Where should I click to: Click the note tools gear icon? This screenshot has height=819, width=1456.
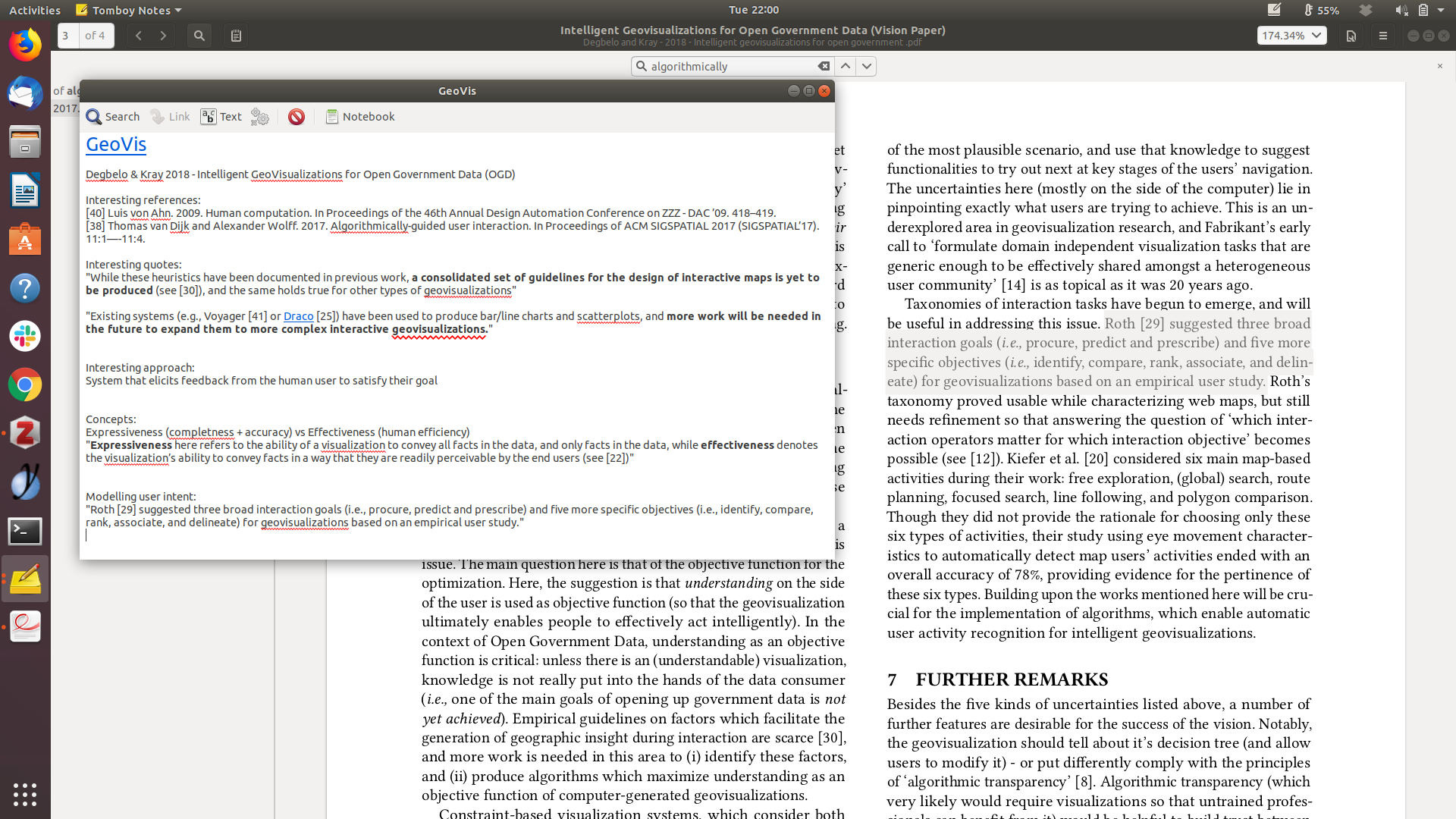[260, 117]
